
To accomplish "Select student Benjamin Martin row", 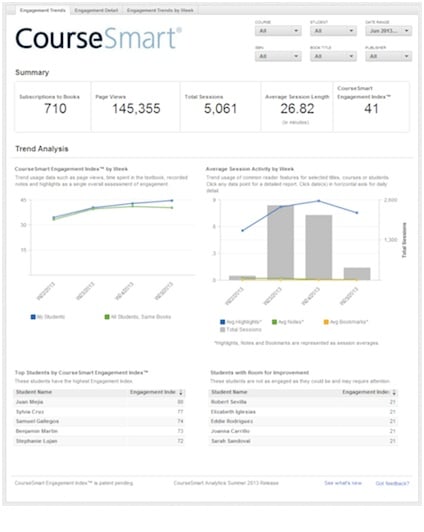I will [x=99, y=431].
